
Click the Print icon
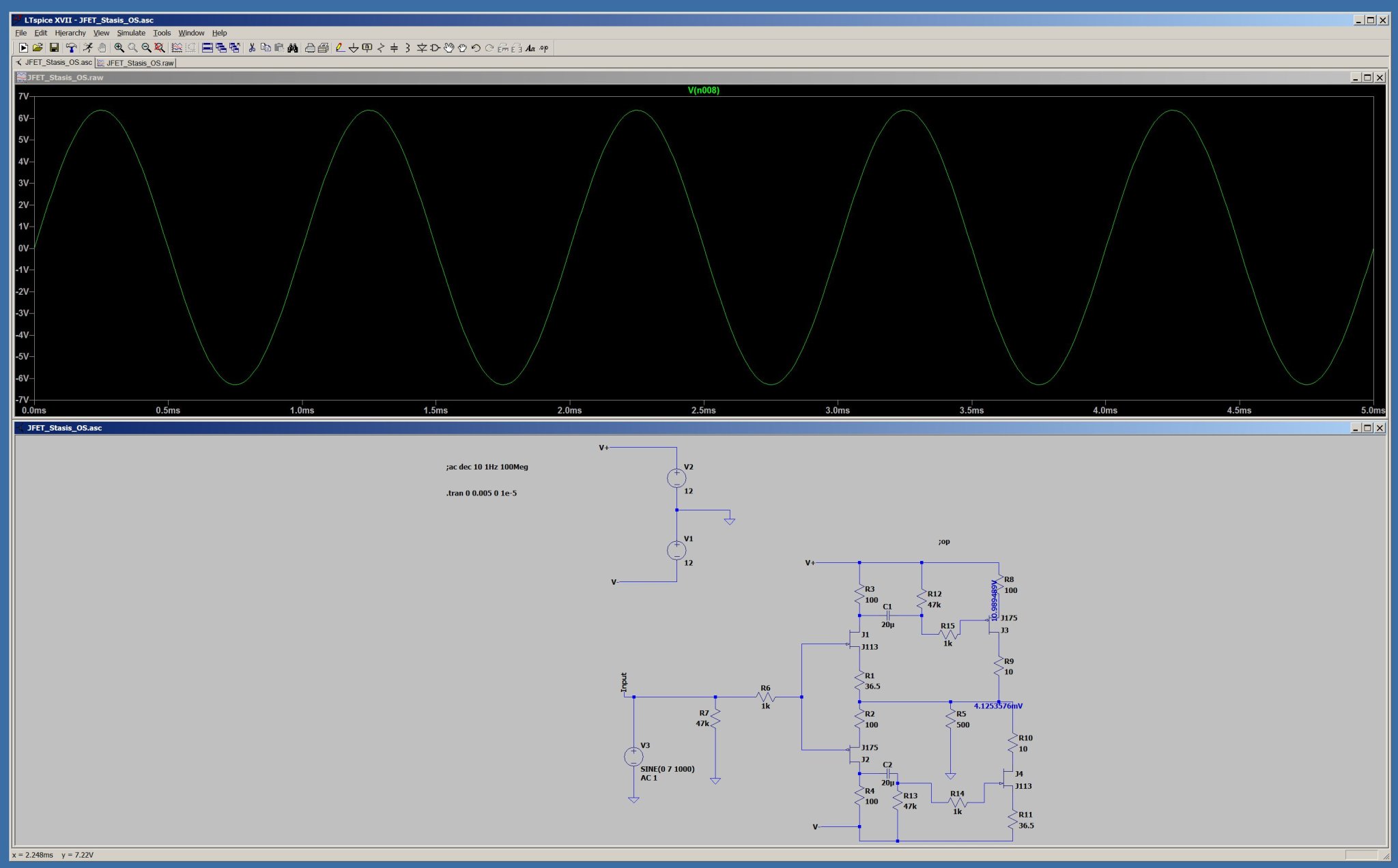click(x=309, y=48)
